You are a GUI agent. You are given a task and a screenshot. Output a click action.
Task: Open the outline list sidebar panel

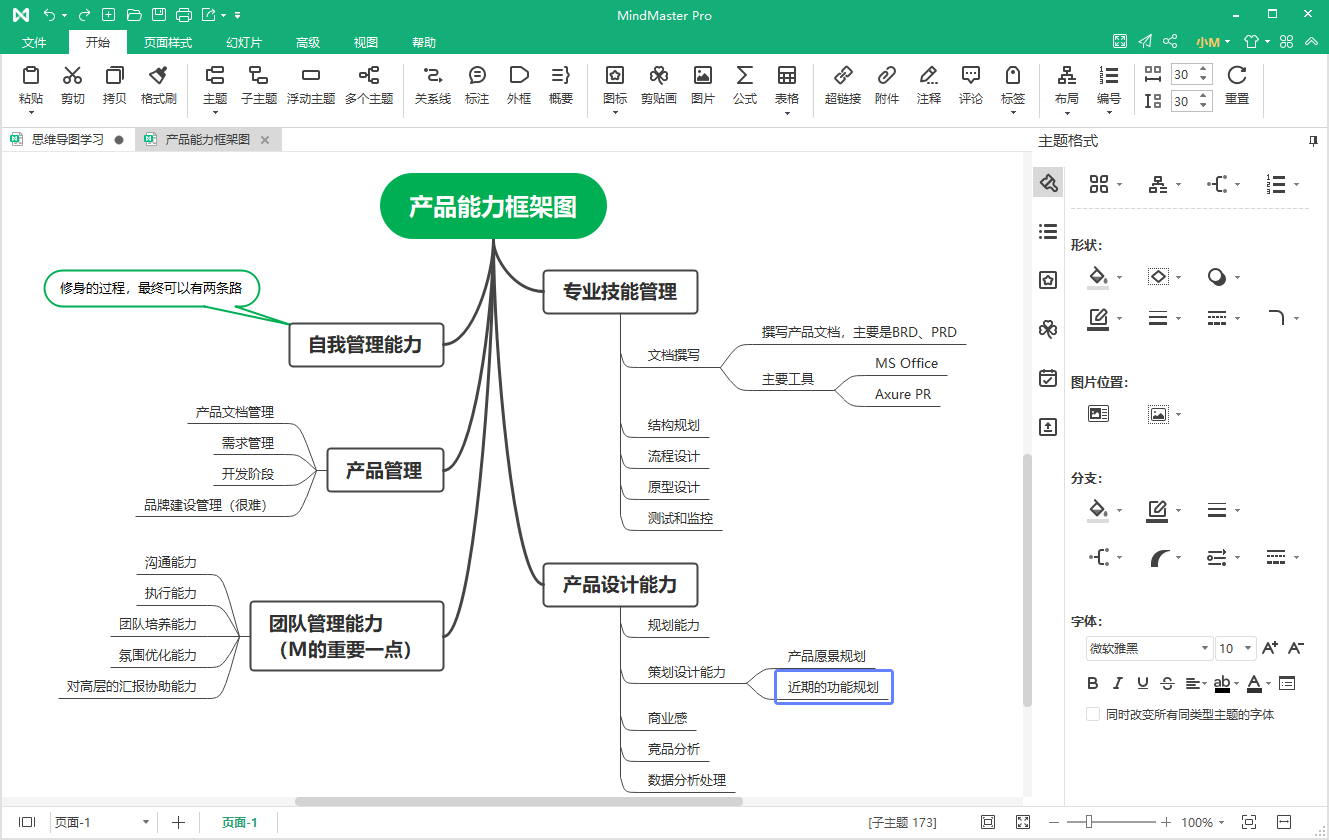tap(1048, 231)
